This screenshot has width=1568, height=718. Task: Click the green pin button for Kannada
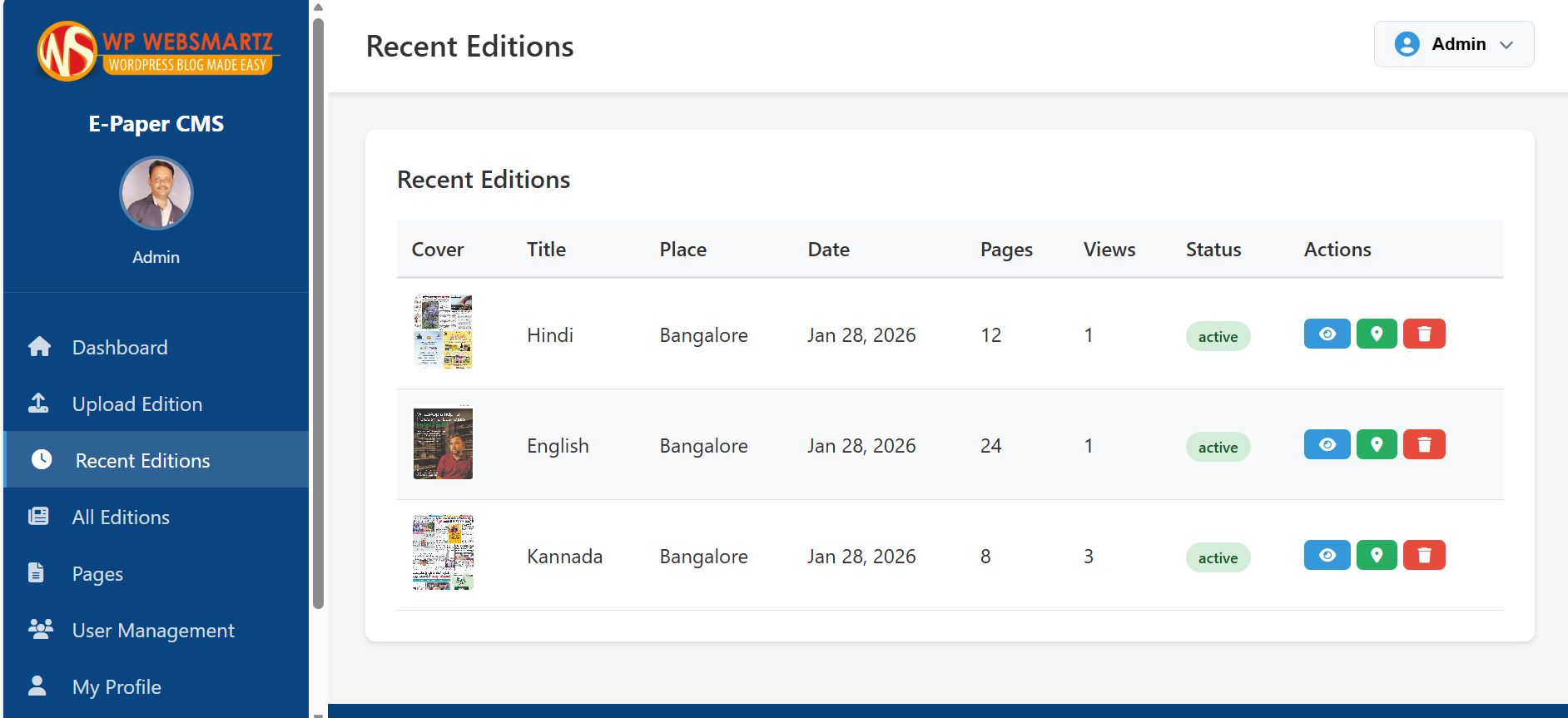click(x=1377, y=555)
